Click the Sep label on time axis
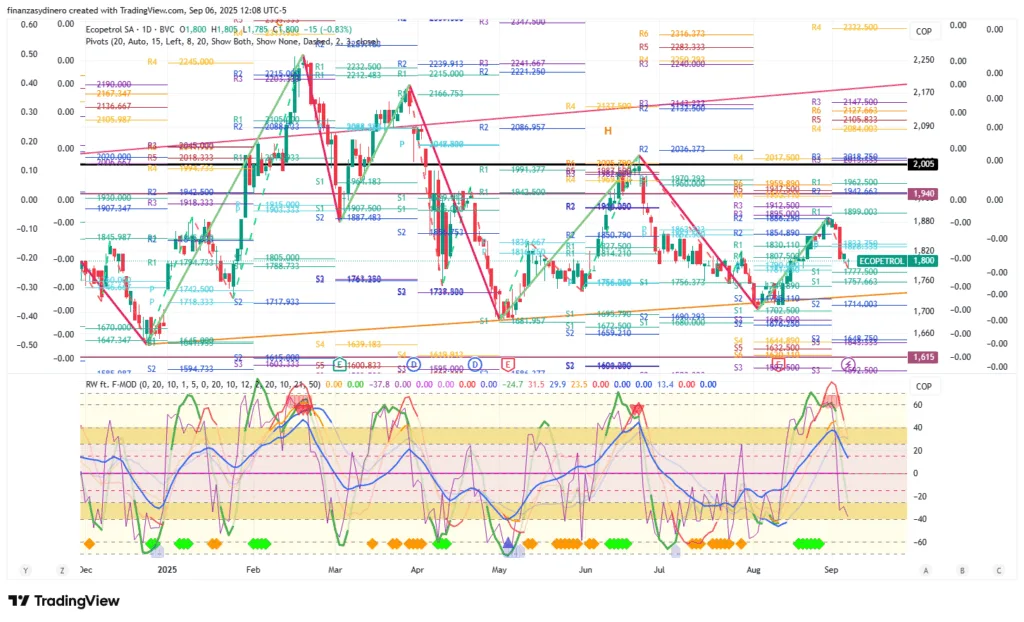The height and width of the screenshot is (622, 1024). coord(831,570)
